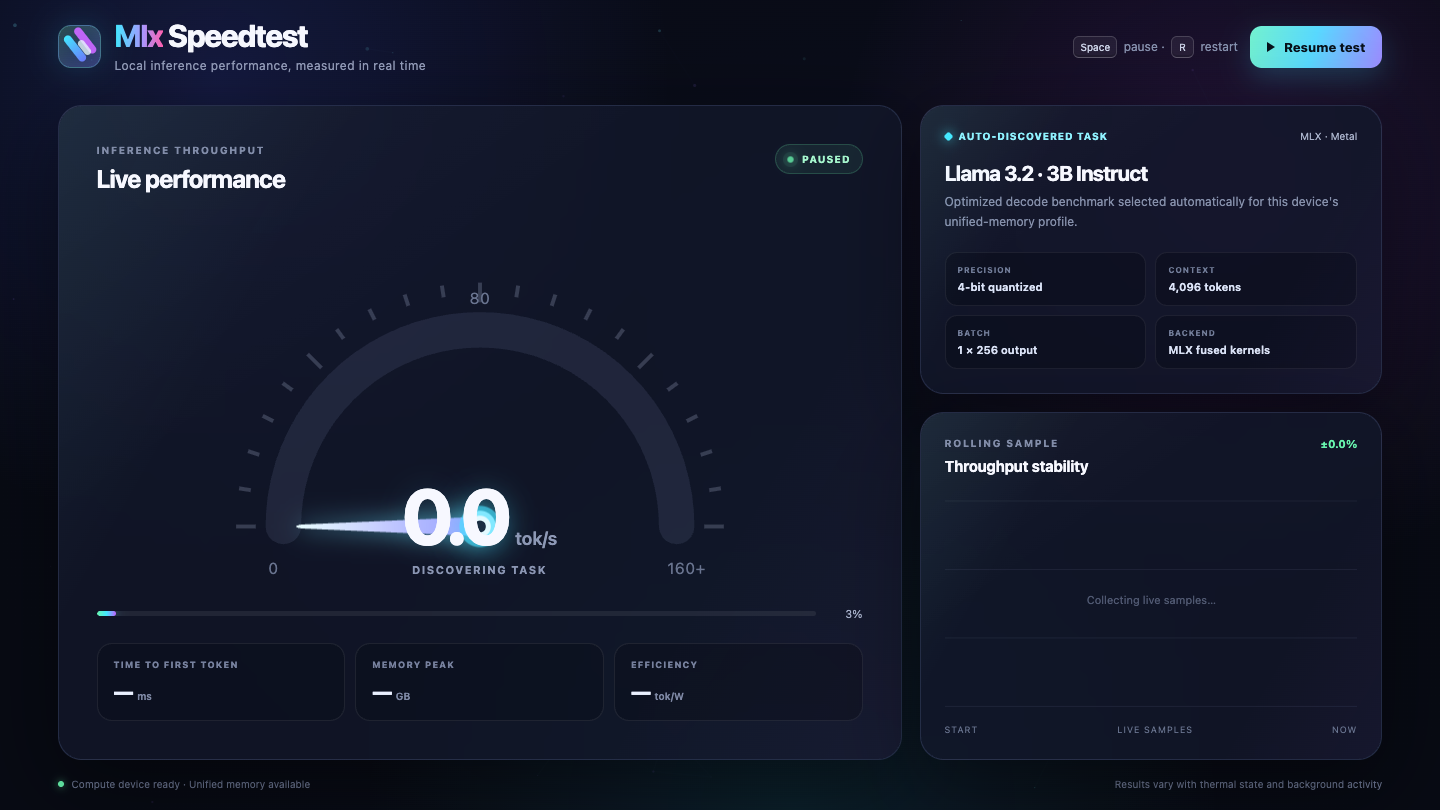Click the Llama 3.2 · 3B Instruct title

tap(1046, 174)
